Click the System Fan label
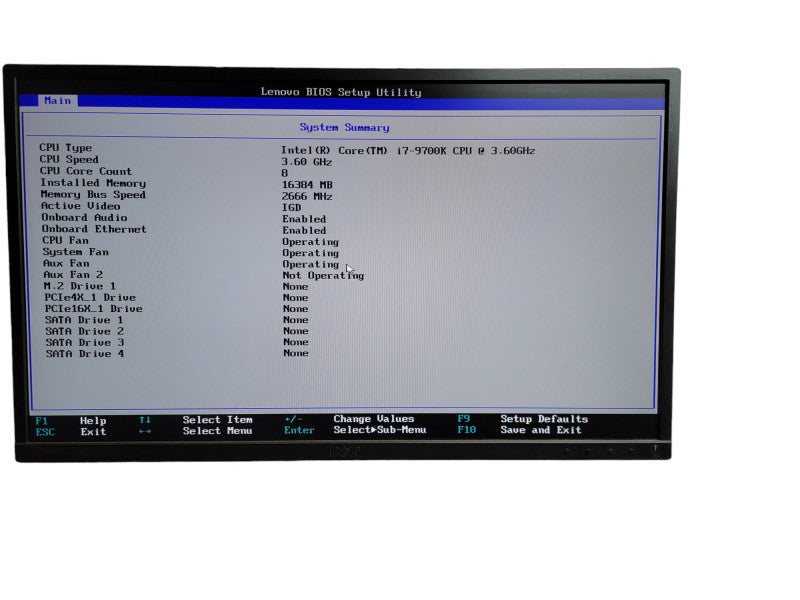800x600 pixels. click(x=76, y=252)
